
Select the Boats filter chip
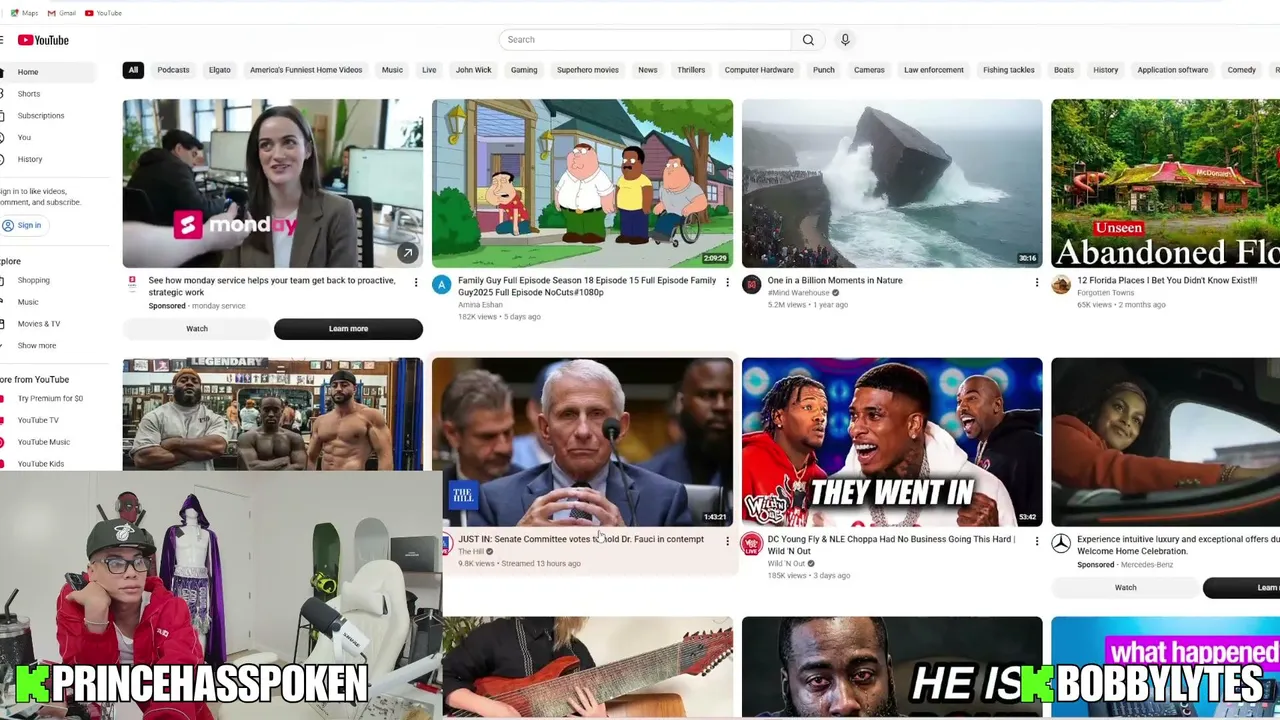tap(1064, 70)
